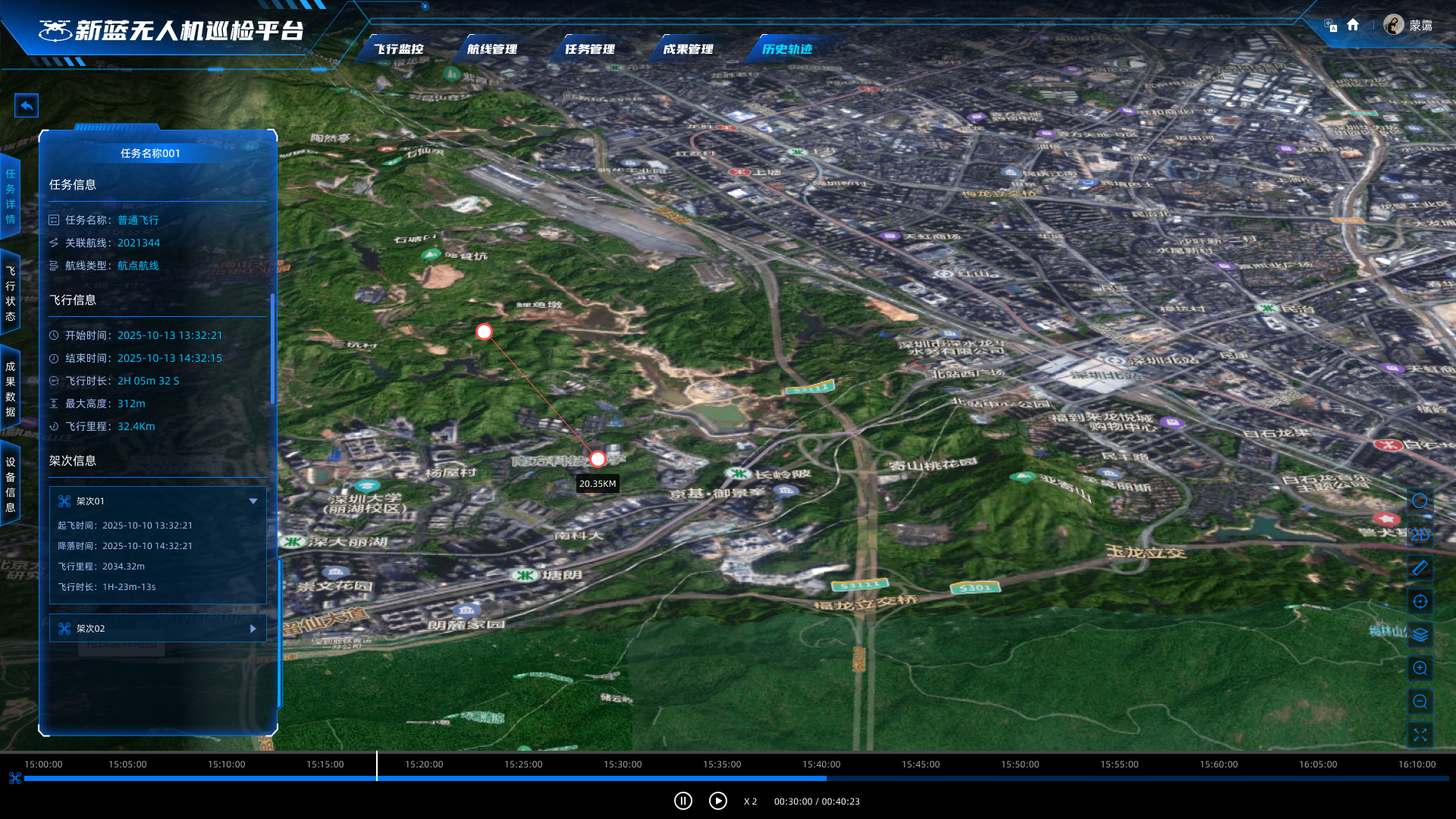Play the trajectory playback
Image resolution: width=1456 pixels, height=819 pixels.
click(x=717, y=801)
